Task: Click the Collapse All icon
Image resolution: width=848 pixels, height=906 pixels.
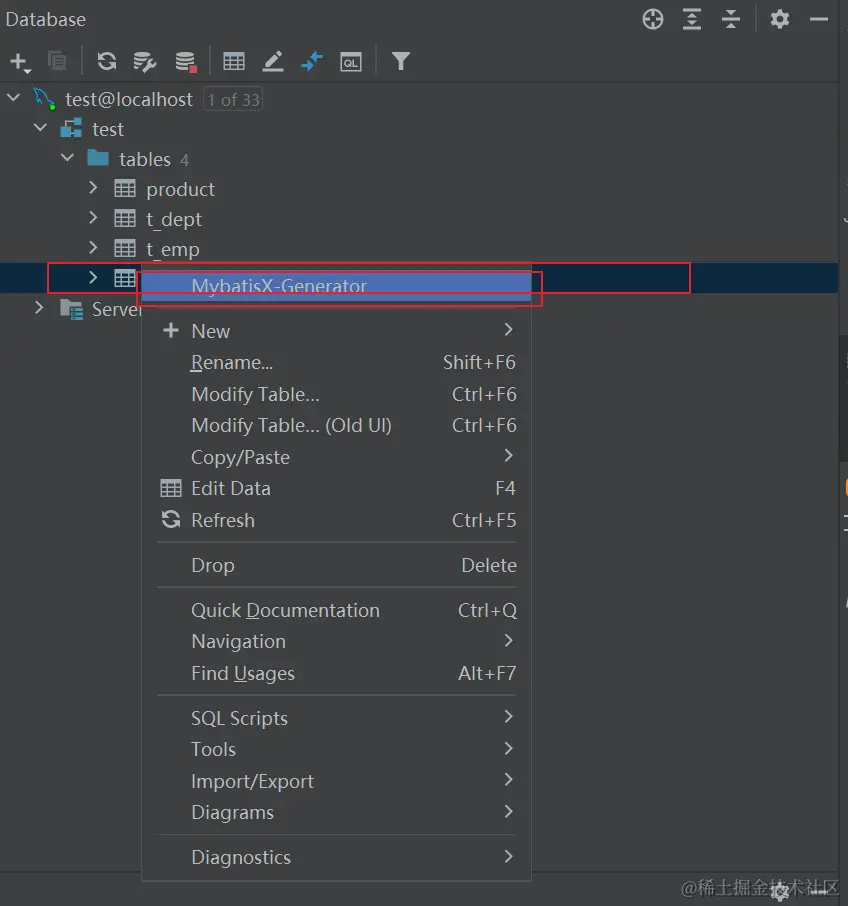Action: point(731,20)
